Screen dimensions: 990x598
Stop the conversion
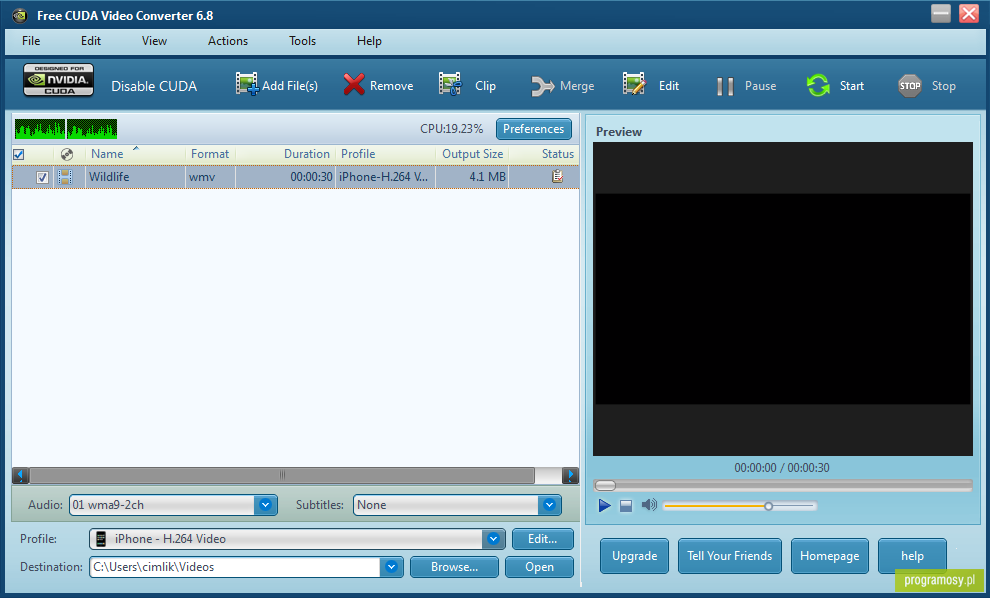click(x=926, y=86)
